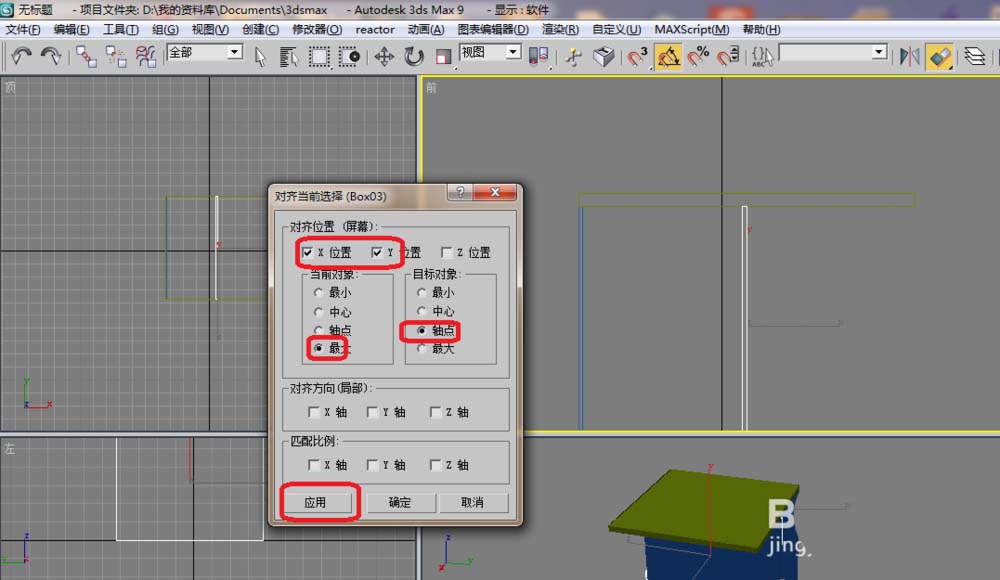Open the 工具(T) menu
Image resolution: width=1000 pixels, height=580 pixels.
121,29
